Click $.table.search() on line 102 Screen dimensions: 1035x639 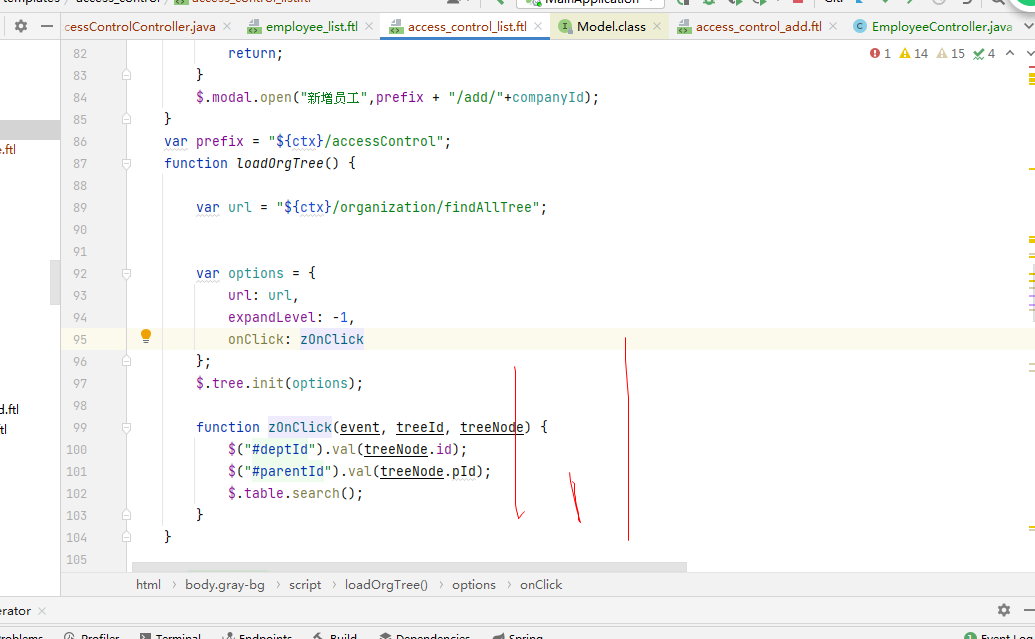tap(295, 493)
